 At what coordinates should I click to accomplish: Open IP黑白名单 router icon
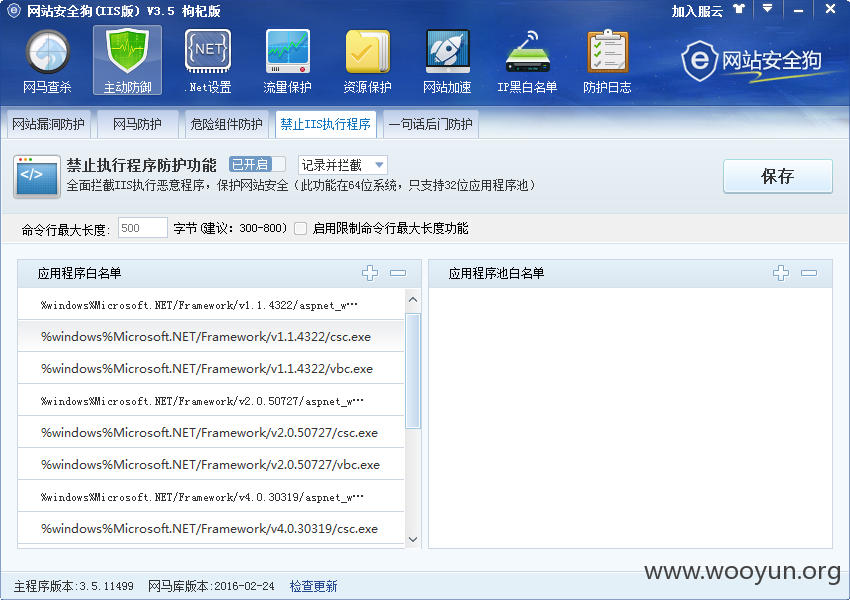point(527,61)
